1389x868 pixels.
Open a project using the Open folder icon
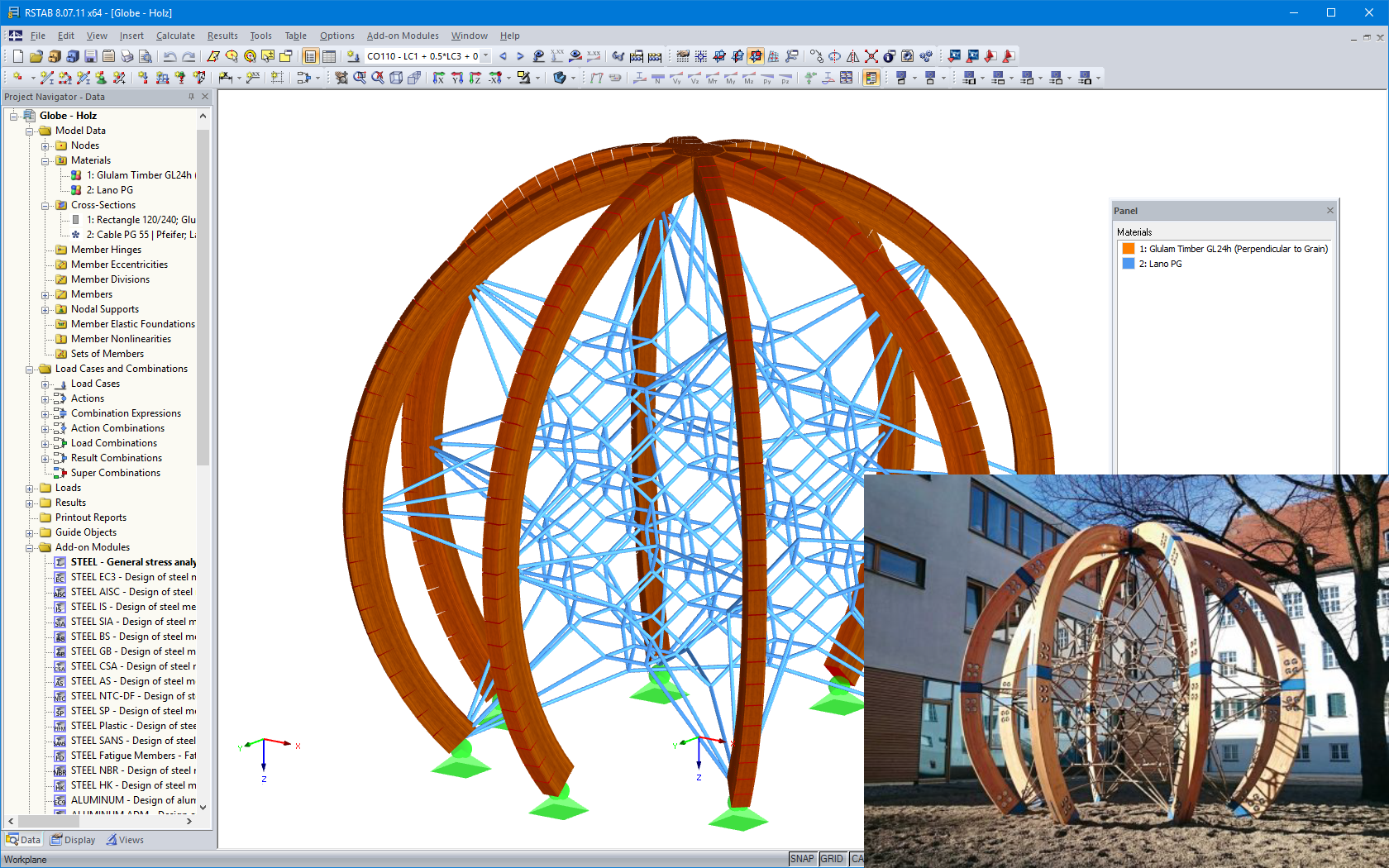click(36, 56)
